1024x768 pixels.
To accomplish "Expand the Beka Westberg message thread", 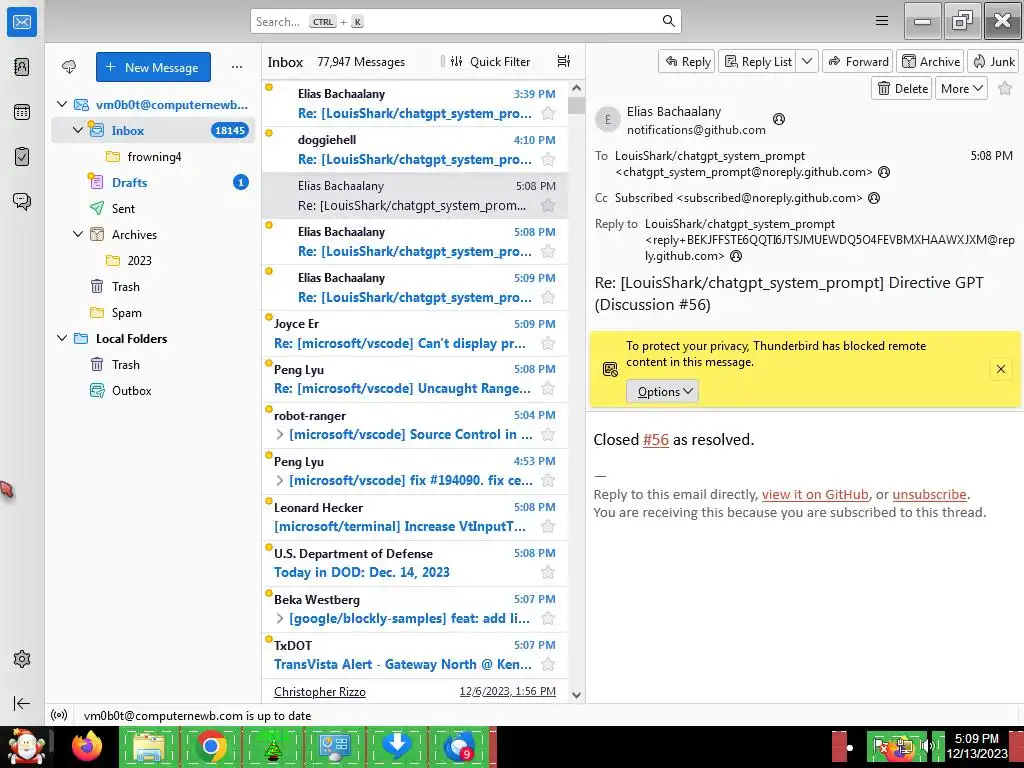I will tap(280, 618).
